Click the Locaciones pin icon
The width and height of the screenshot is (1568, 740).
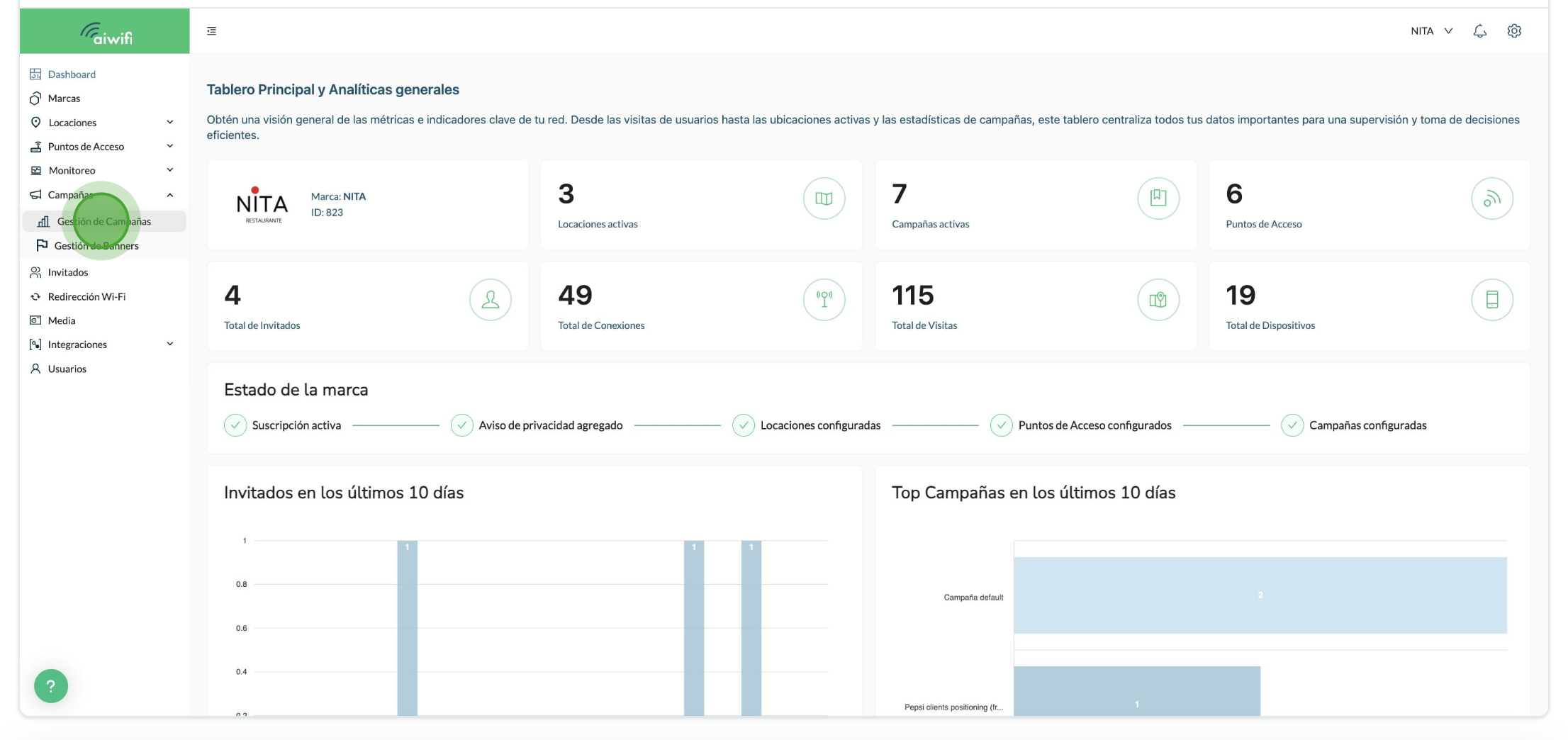(x=35, y=122)
